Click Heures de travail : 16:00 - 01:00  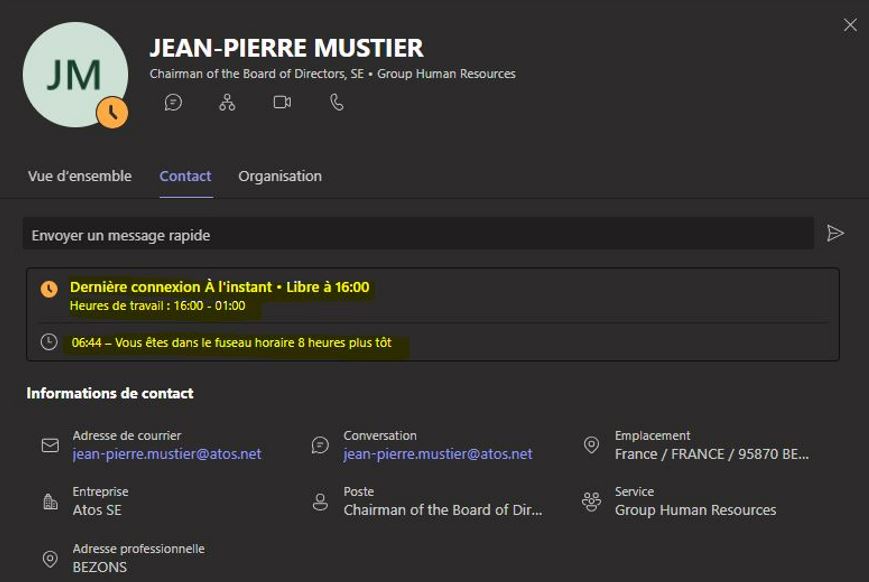coord(157,305)
